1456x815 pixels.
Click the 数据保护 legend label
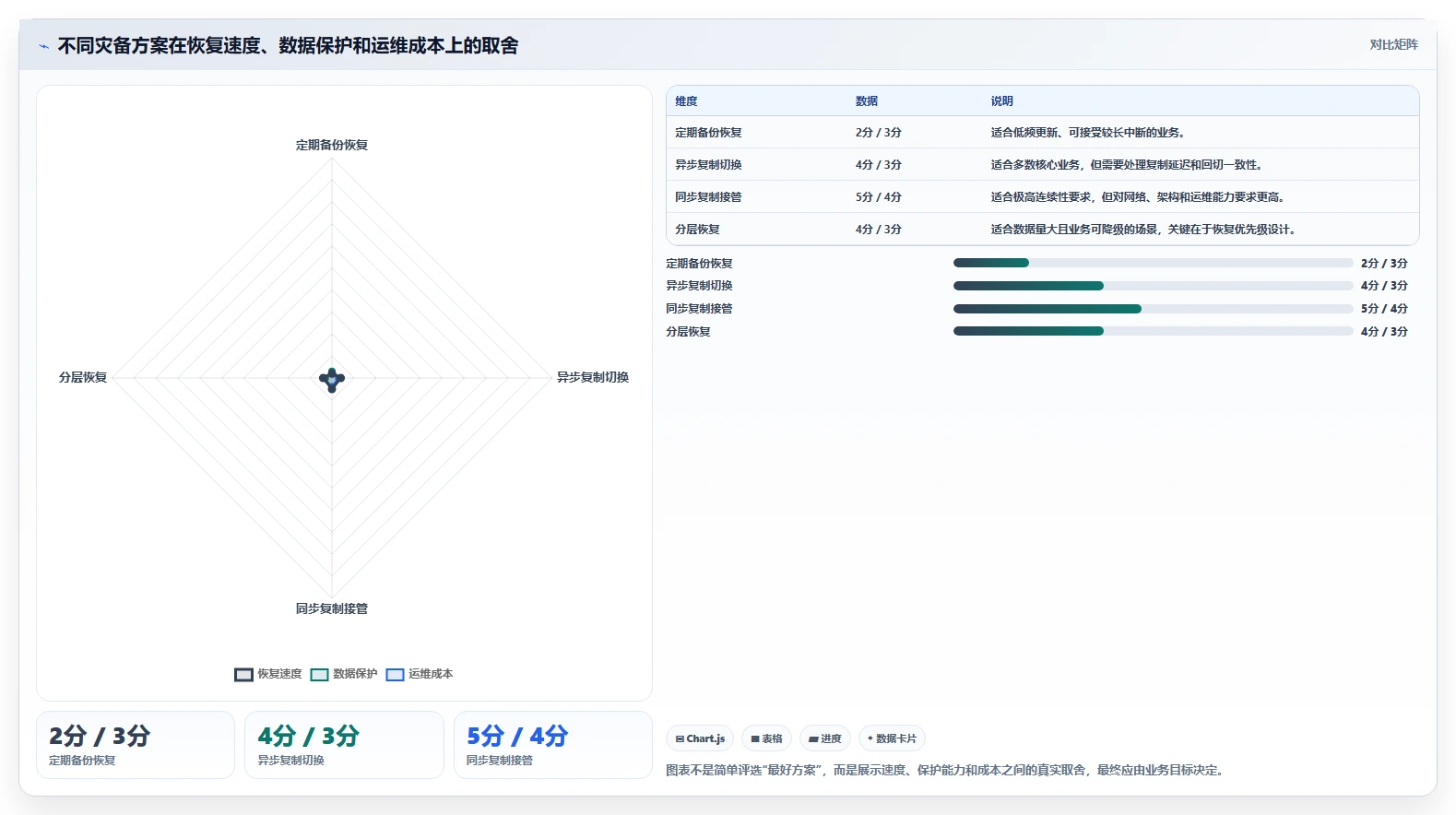pos(355,674)
